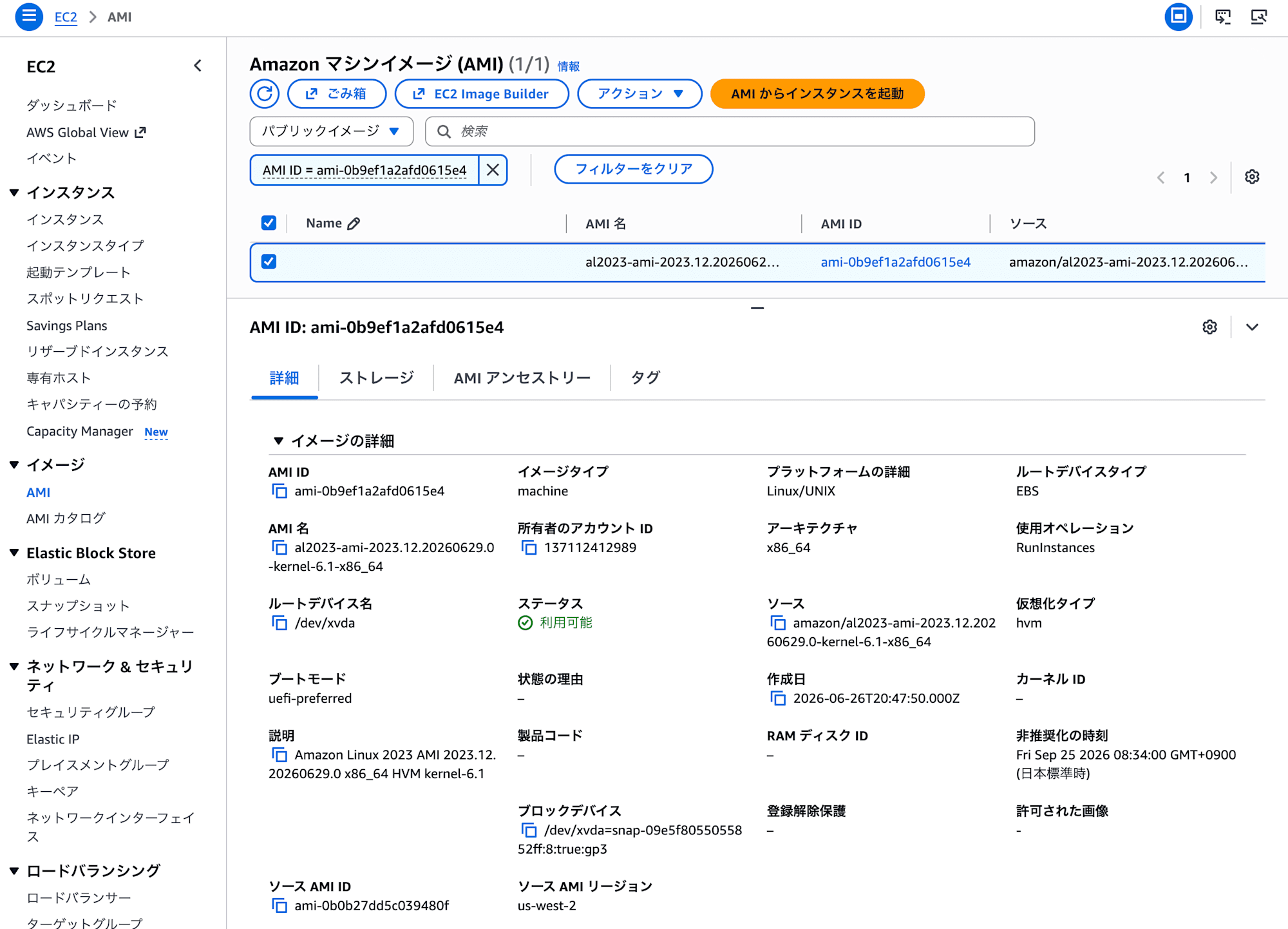Edit Name column pencil icon

point(354,224)
